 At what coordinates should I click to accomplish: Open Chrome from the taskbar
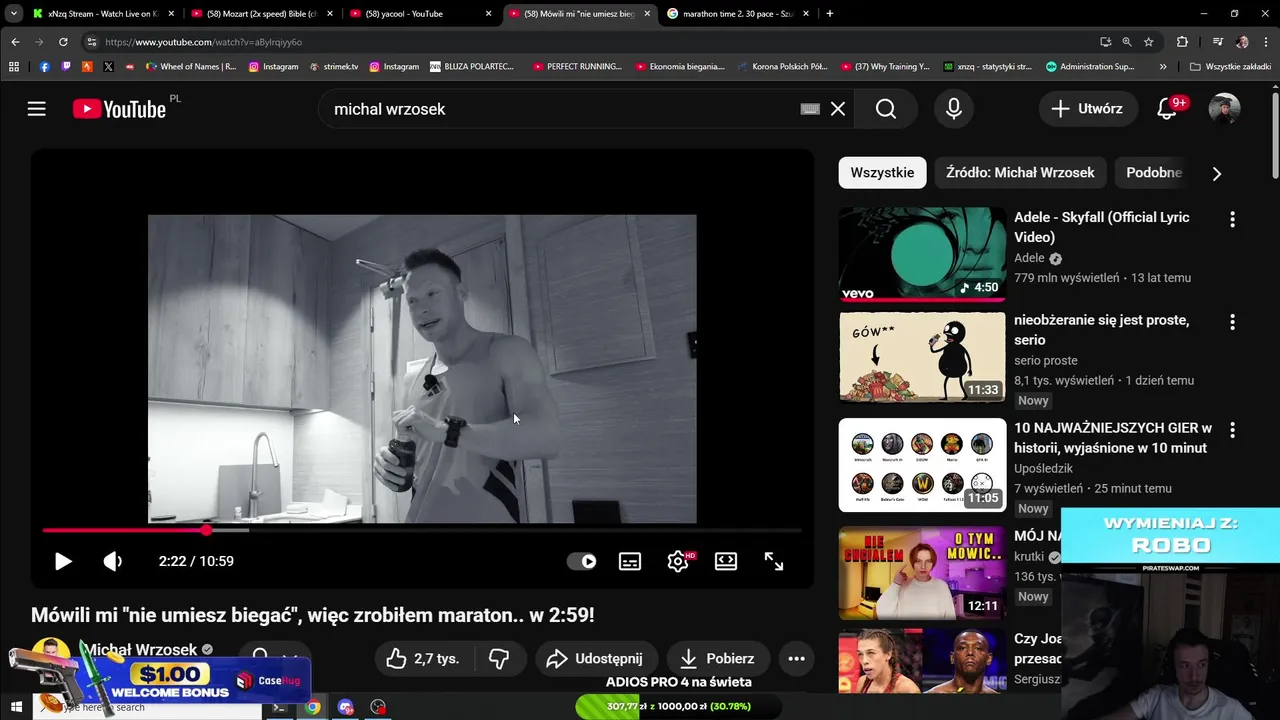point(312,707)
